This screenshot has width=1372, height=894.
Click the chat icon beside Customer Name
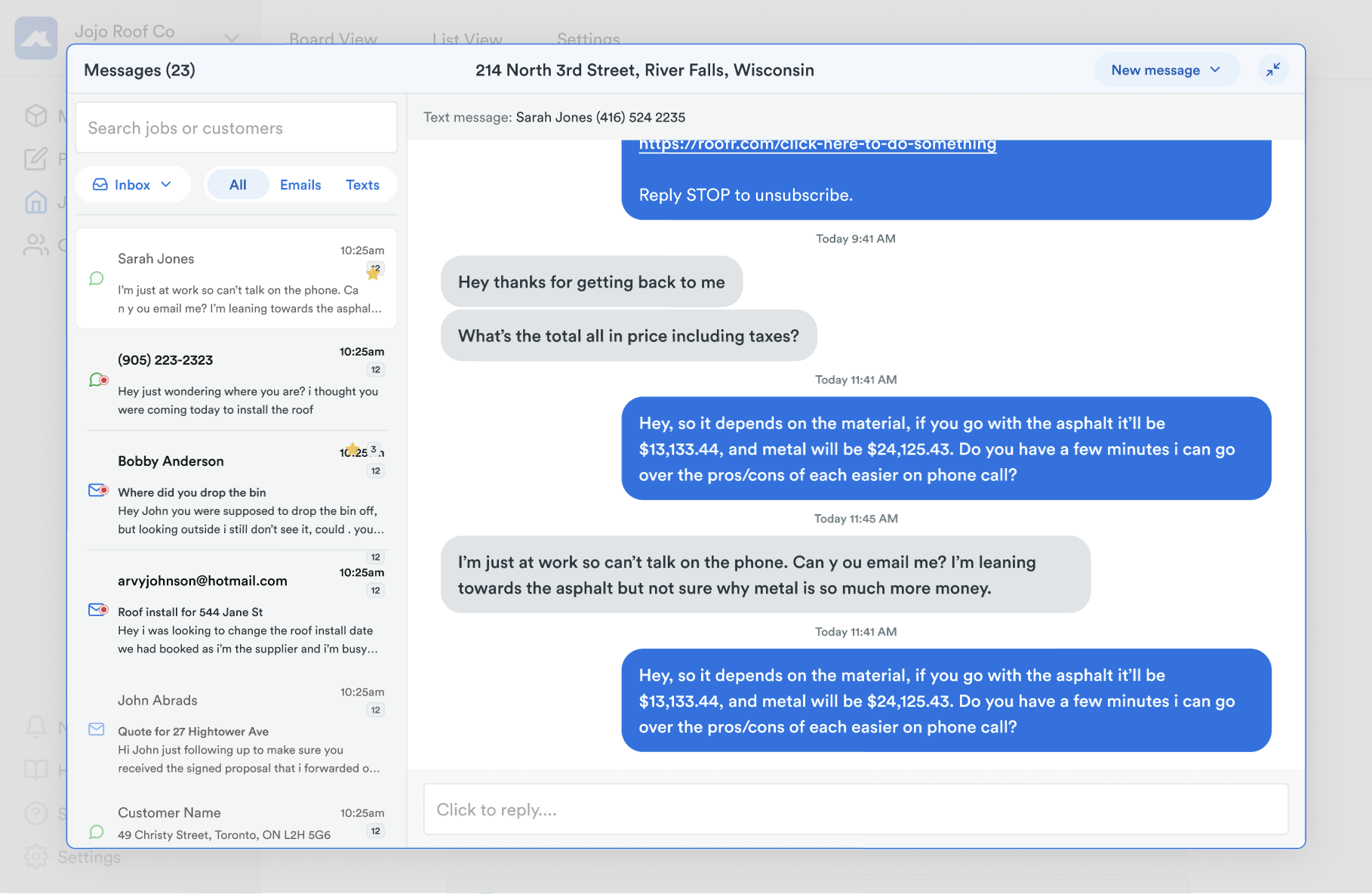pyautogui.click(x=97, y=832)
